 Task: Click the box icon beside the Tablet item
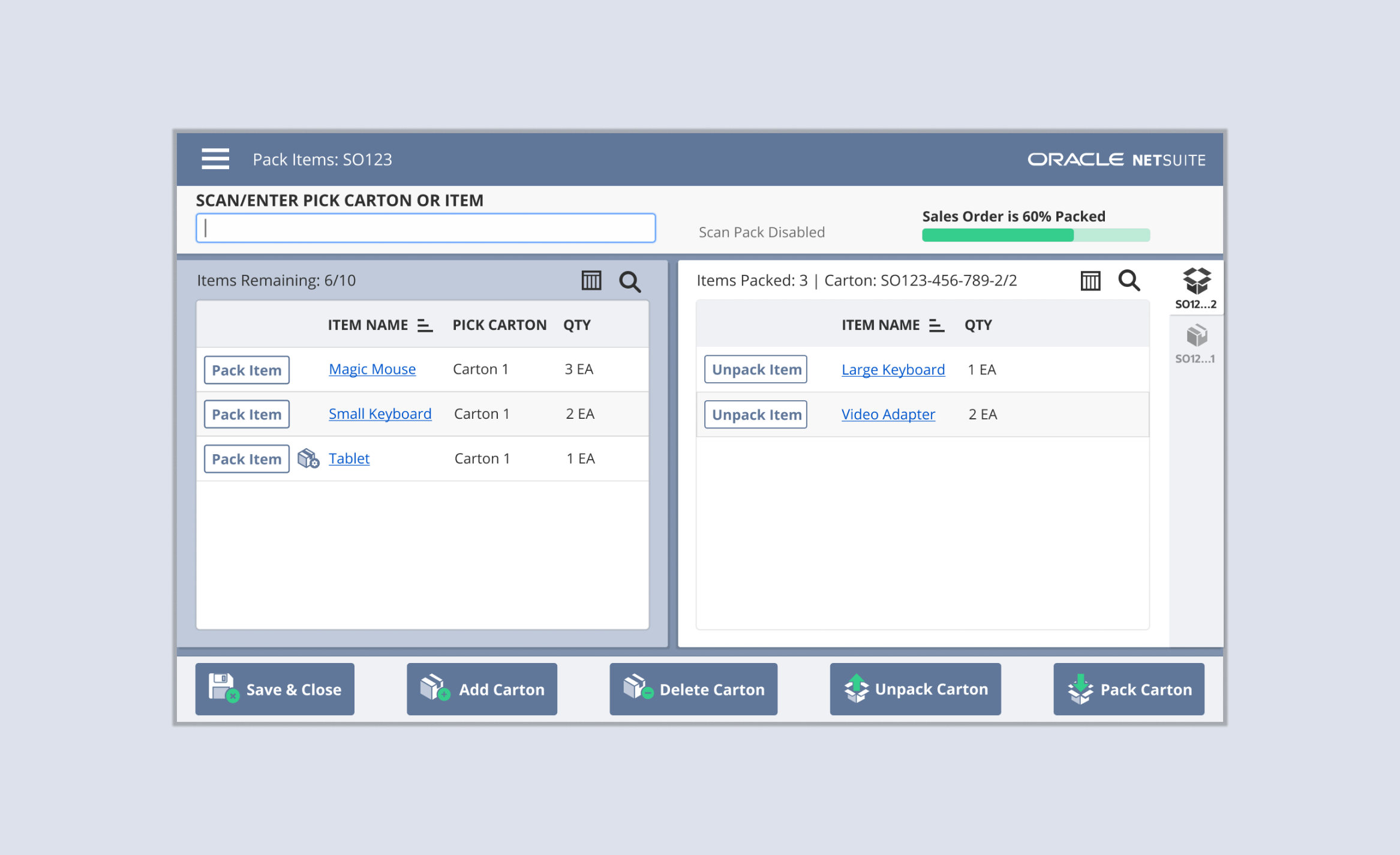coord(308,458)
